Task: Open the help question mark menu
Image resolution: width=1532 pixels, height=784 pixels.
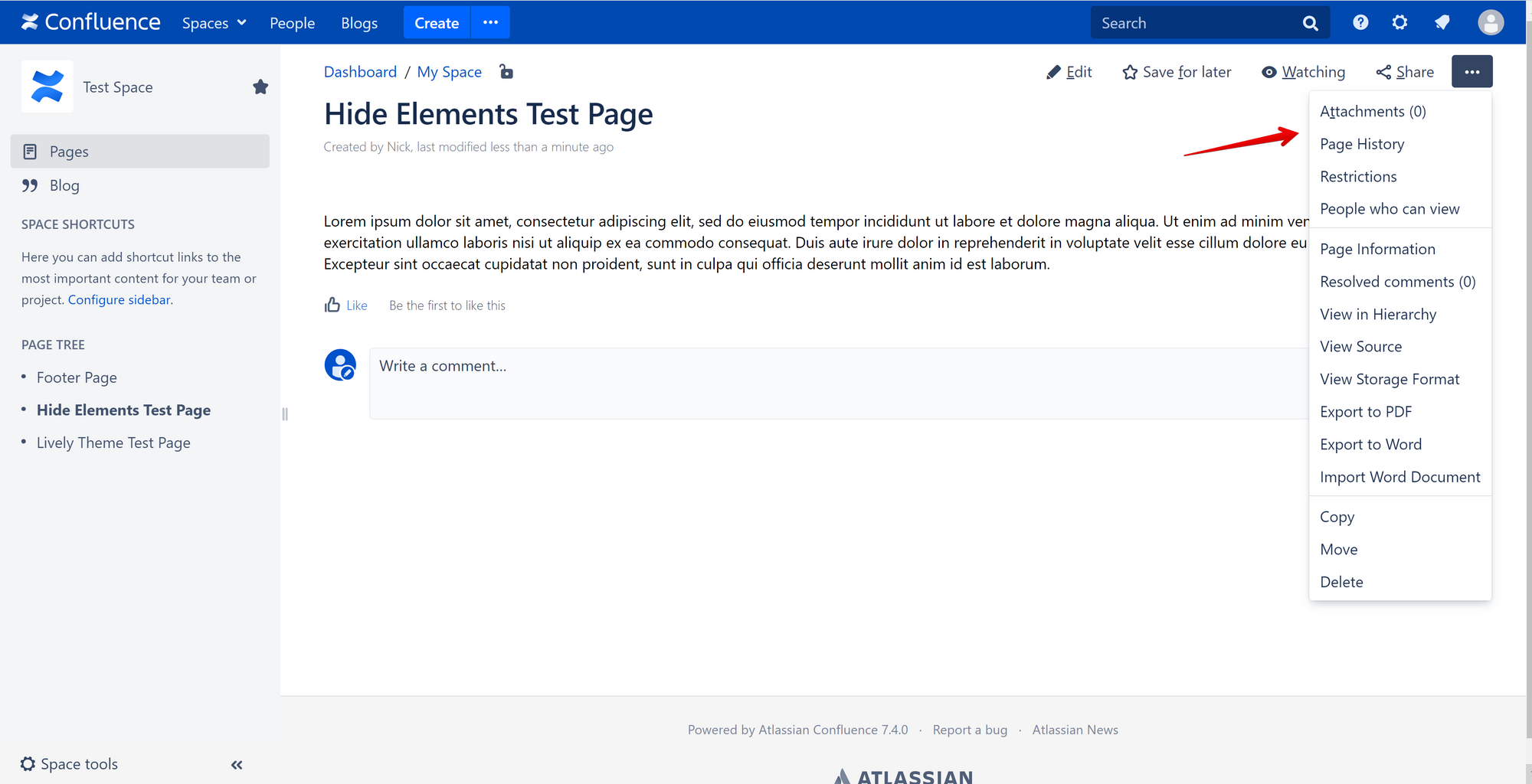Action: tap(1360, 22)
